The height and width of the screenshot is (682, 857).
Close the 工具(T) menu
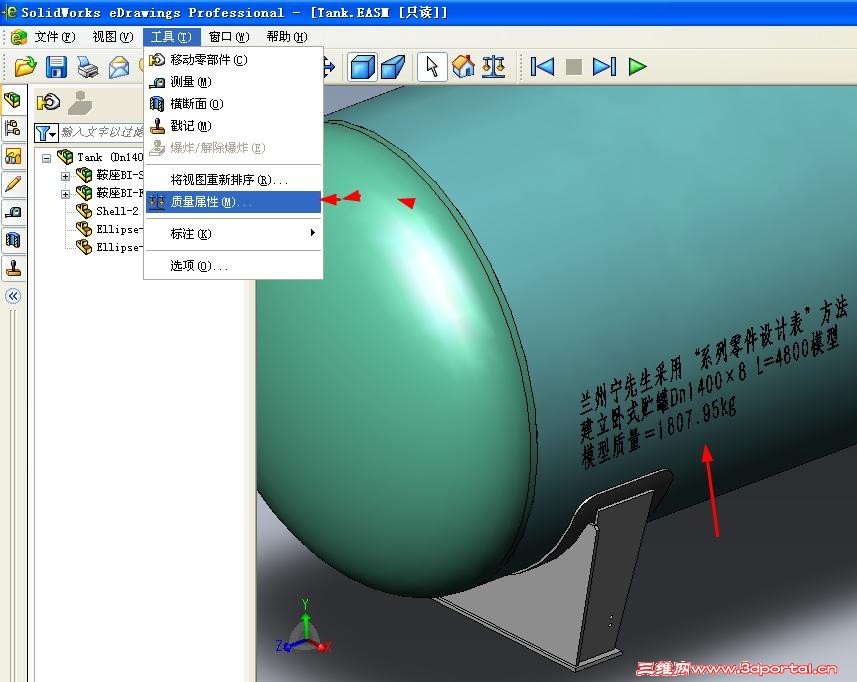tap(172, 37)
